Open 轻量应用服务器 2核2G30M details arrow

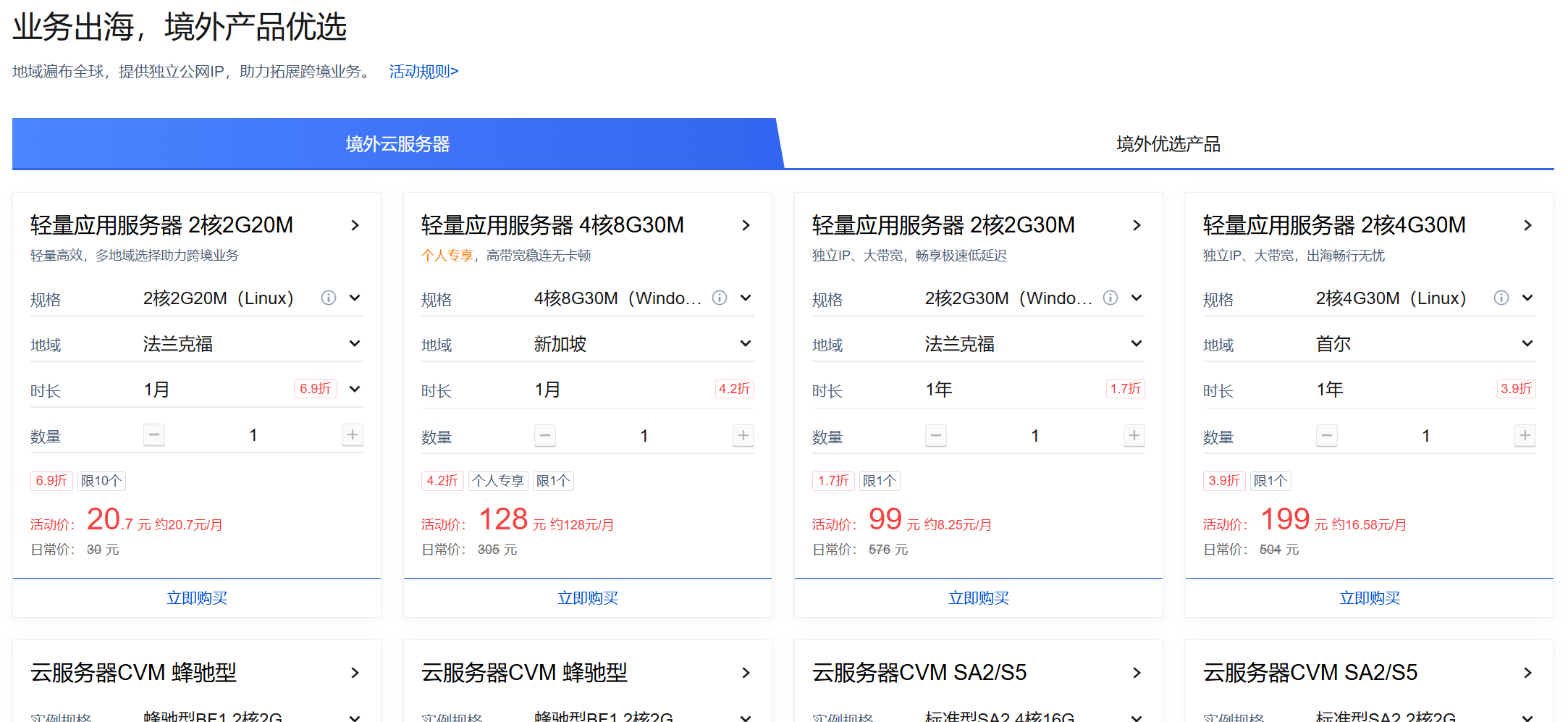pos(1137,225)
